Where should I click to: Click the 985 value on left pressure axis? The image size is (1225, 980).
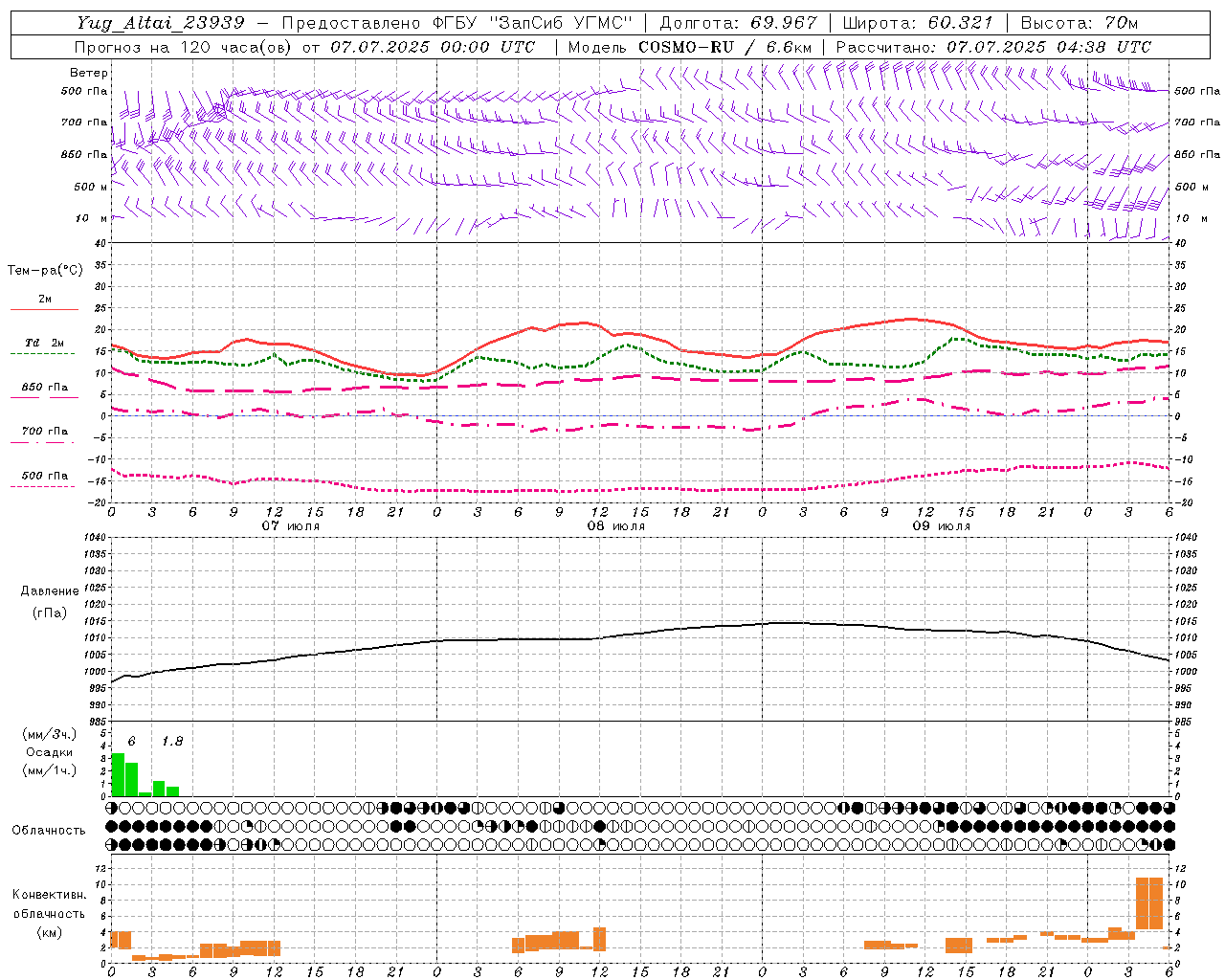[96, 723]
